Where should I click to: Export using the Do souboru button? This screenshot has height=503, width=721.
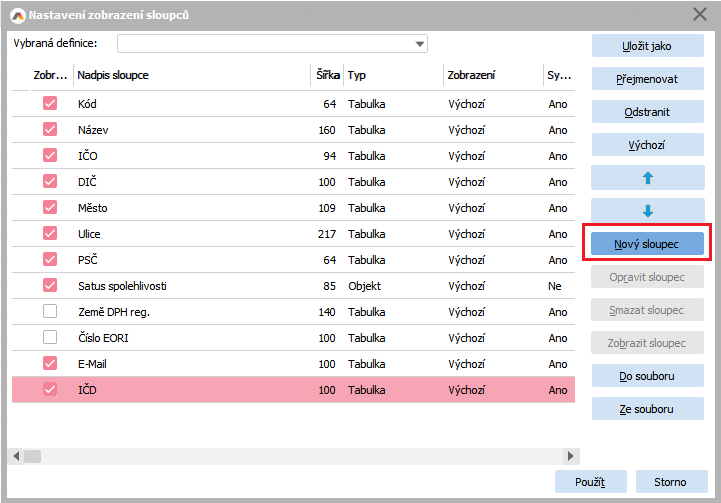(647, 376)
